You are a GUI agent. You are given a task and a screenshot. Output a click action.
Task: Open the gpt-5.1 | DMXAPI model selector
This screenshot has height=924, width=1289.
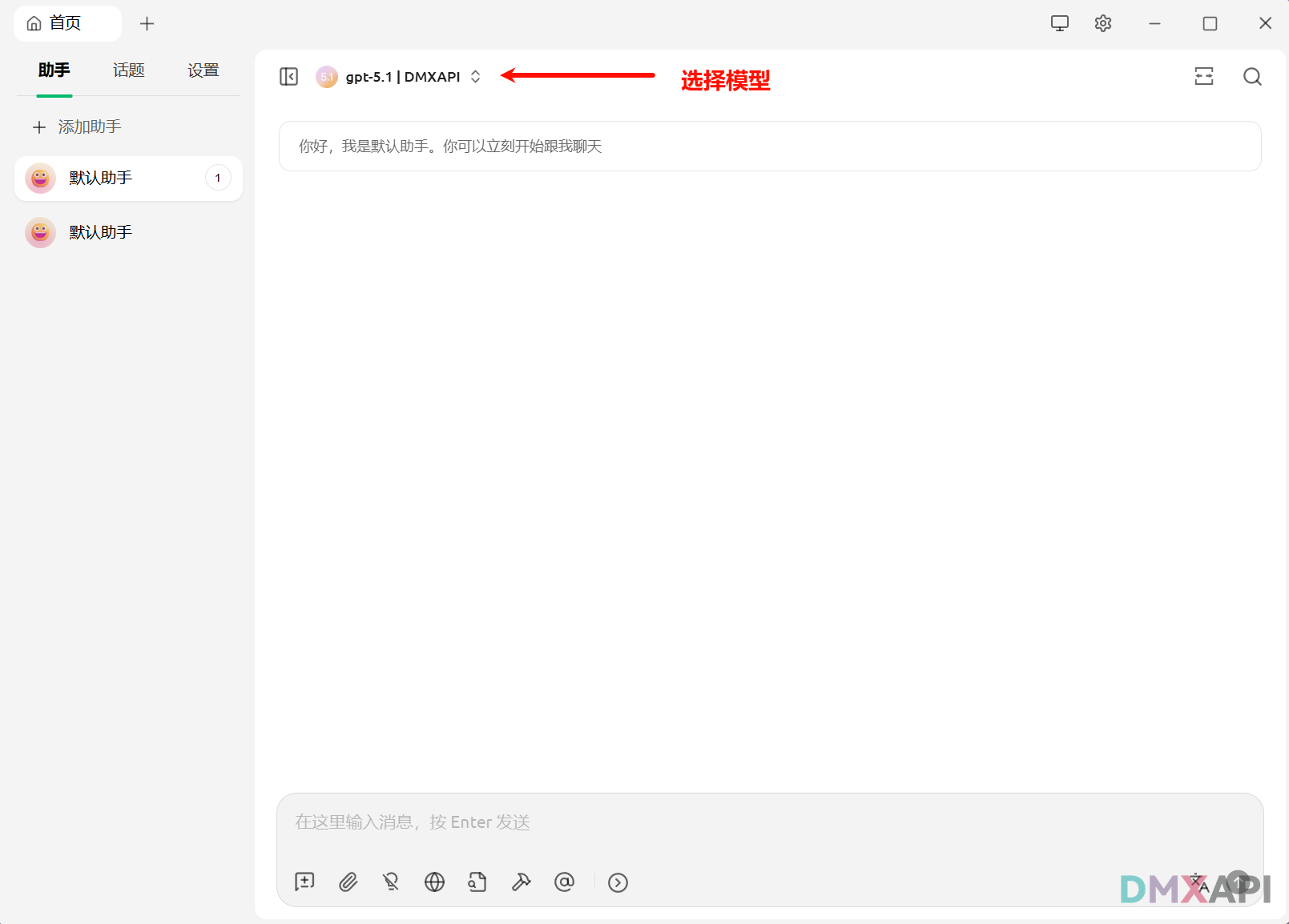(x=402, y=77)
